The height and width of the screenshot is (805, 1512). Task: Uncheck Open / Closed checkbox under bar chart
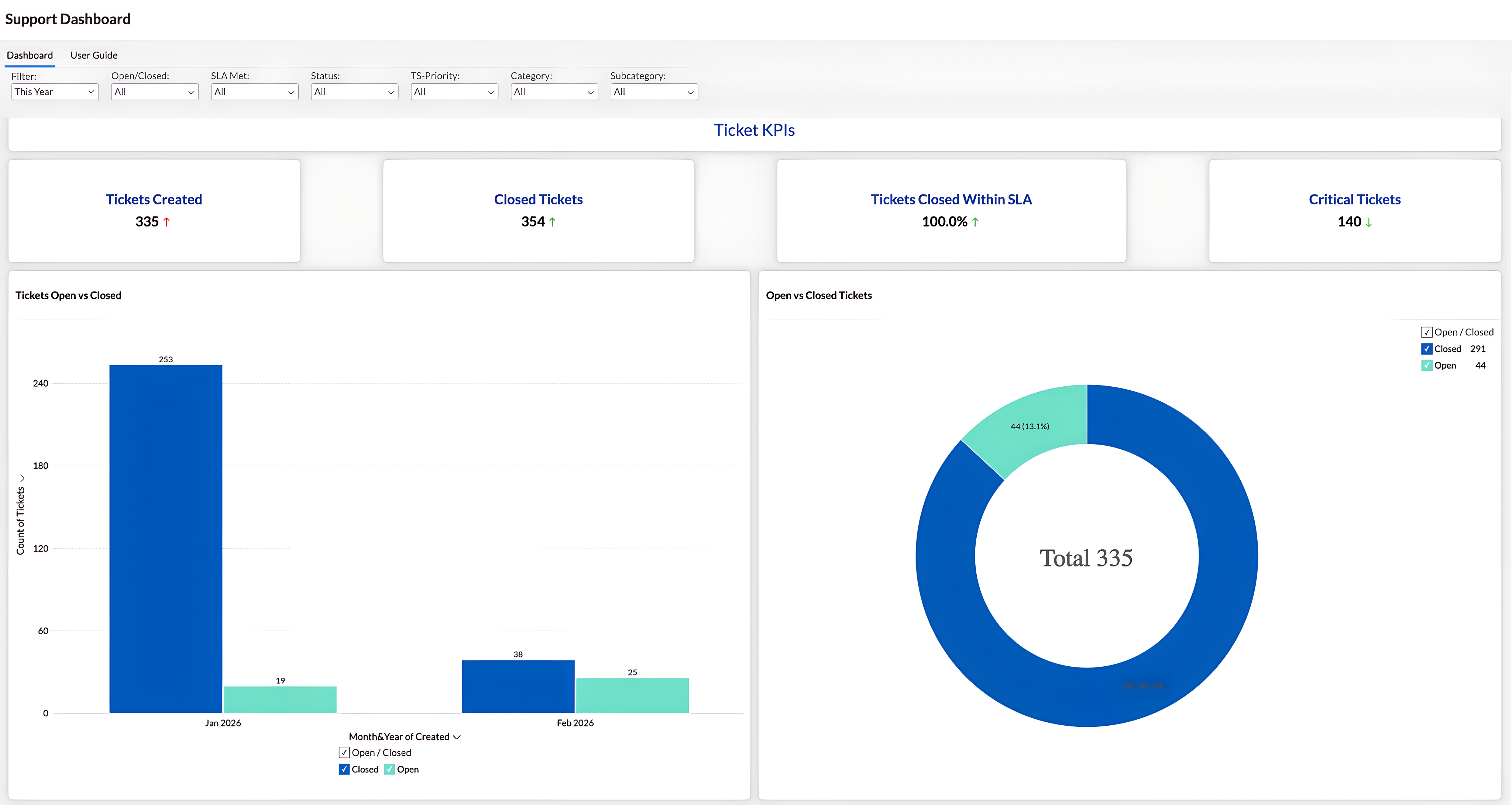(344, 752)
